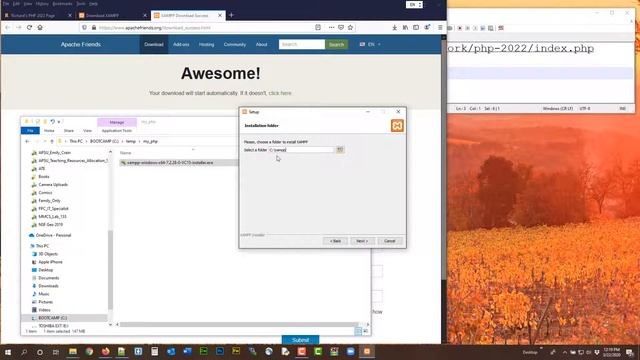Select the Family_Only folder in sidebar
Viewport: 640px width, 360px height.
point(49,201)
